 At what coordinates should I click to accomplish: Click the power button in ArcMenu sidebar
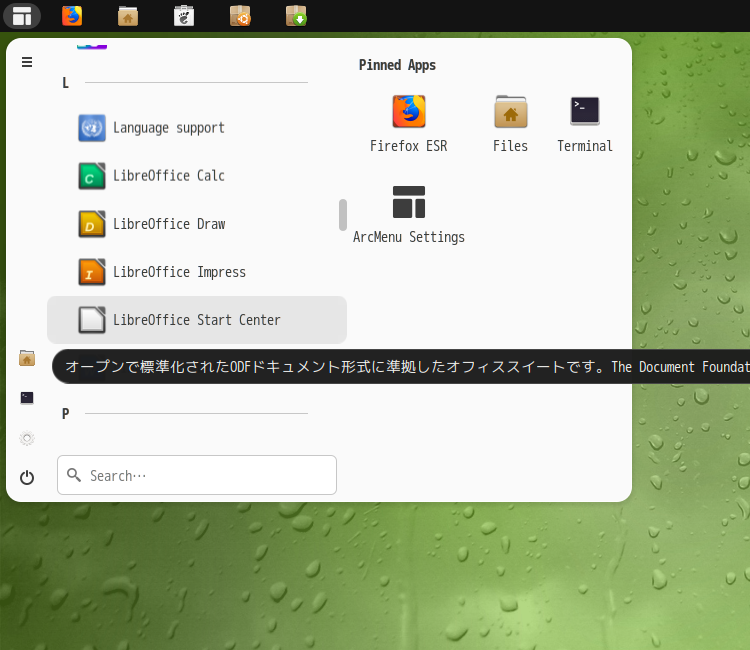[27, 477]
